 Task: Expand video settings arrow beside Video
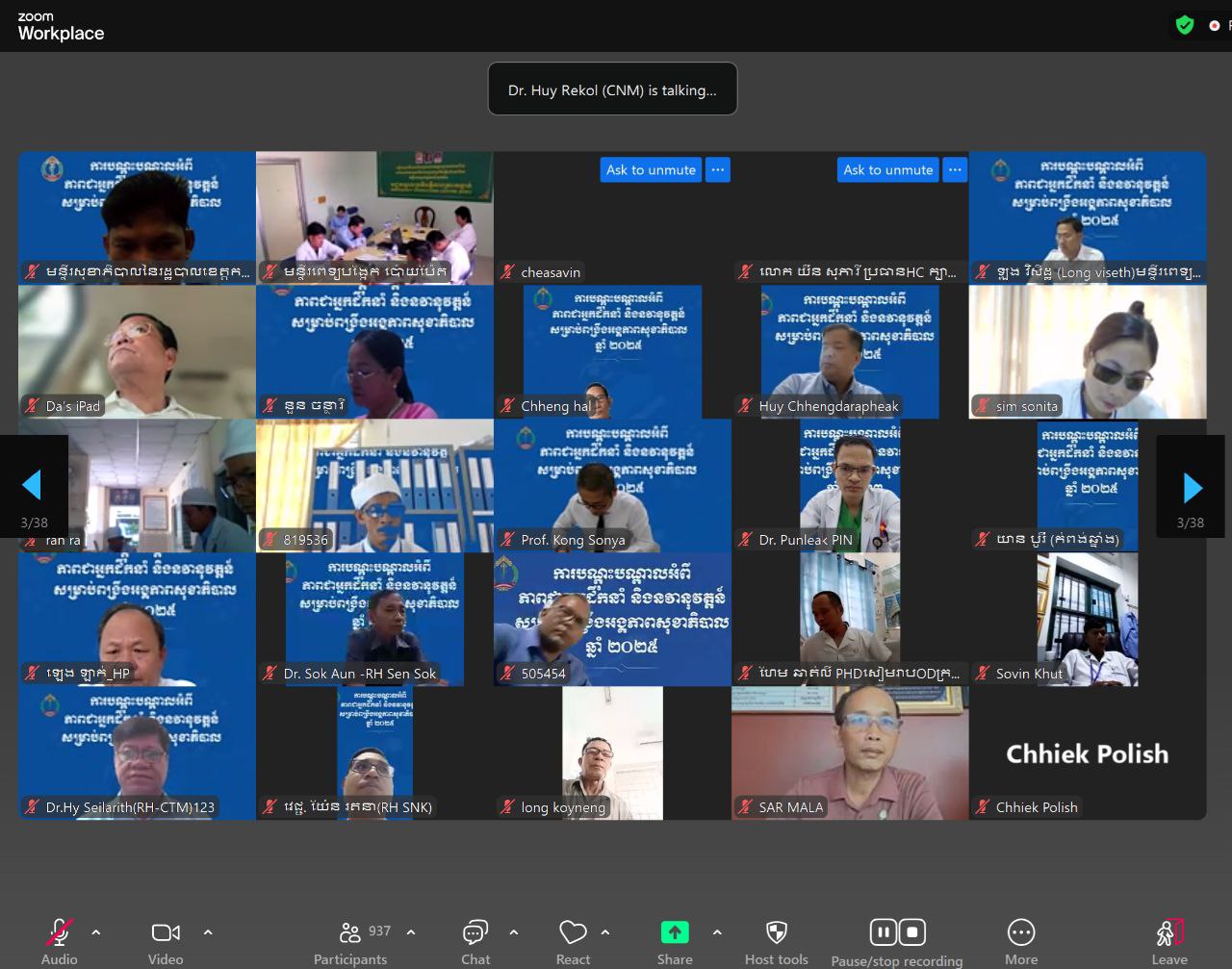click(x=208, y=932)
